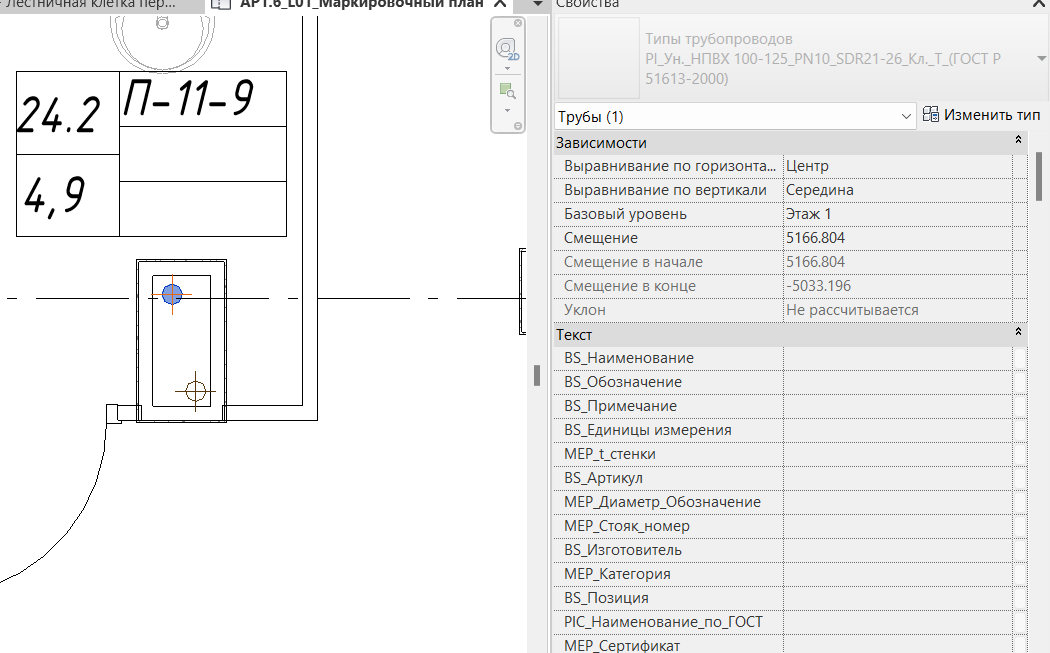Select the room tag text П-11-9

[x=188, y=98]
